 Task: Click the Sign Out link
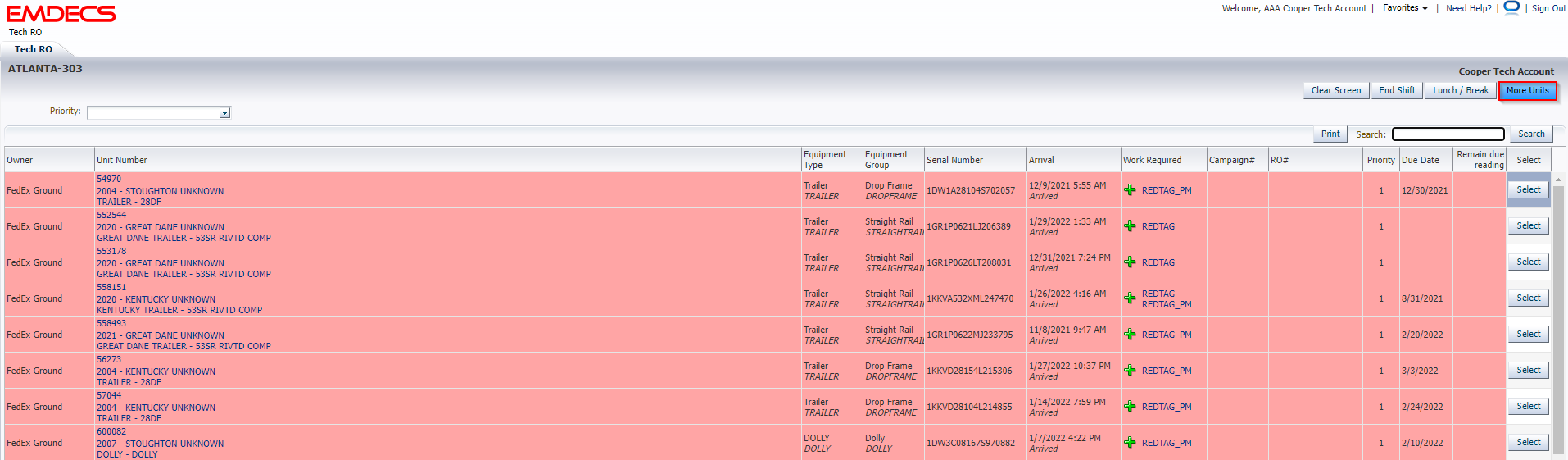(1549, 8)
